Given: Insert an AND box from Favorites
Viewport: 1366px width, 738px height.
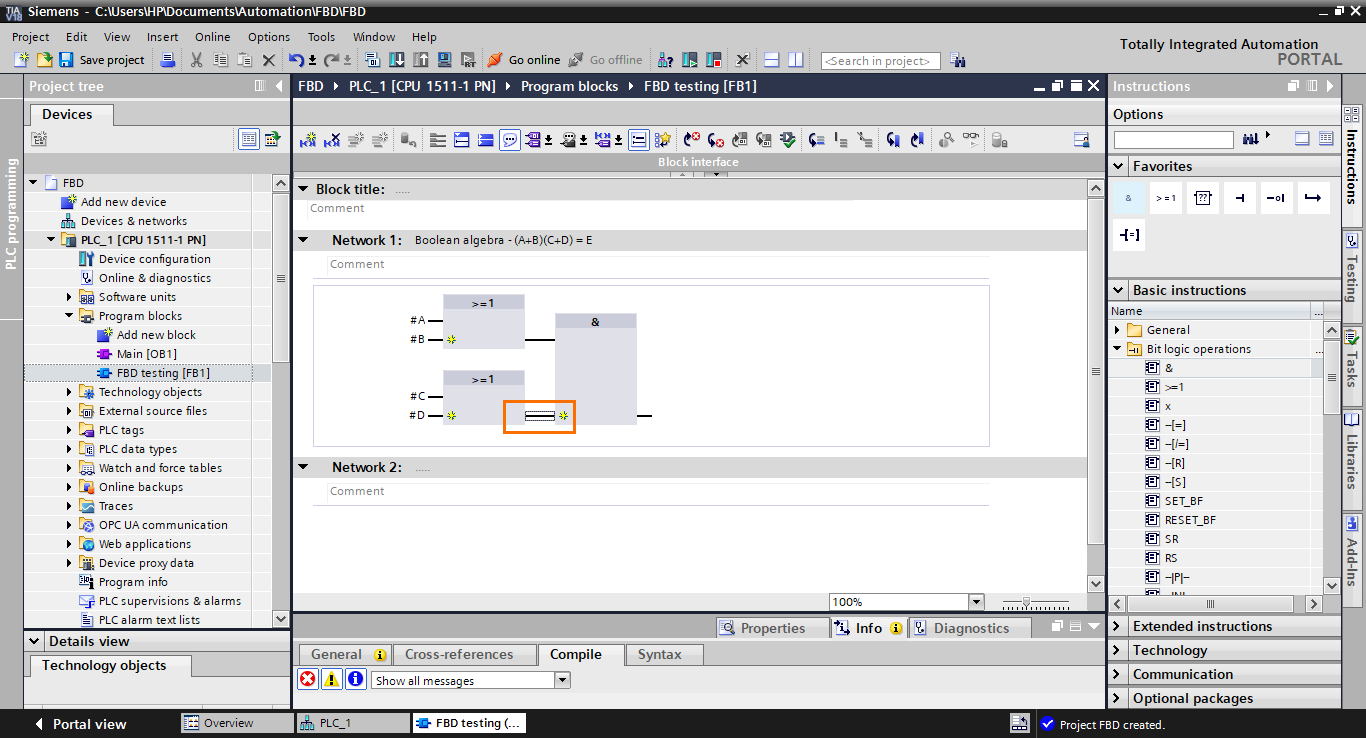Looking at the screenshot, I should [x=1129, y=197].
